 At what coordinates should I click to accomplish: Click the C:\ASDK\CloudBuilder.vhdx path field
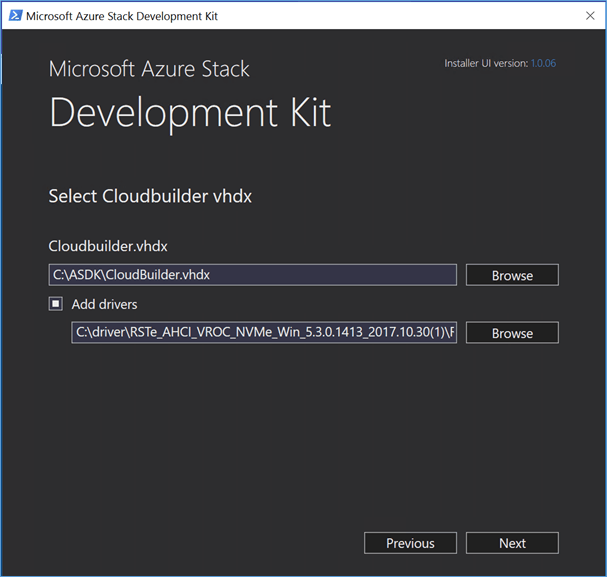(253, 275)
